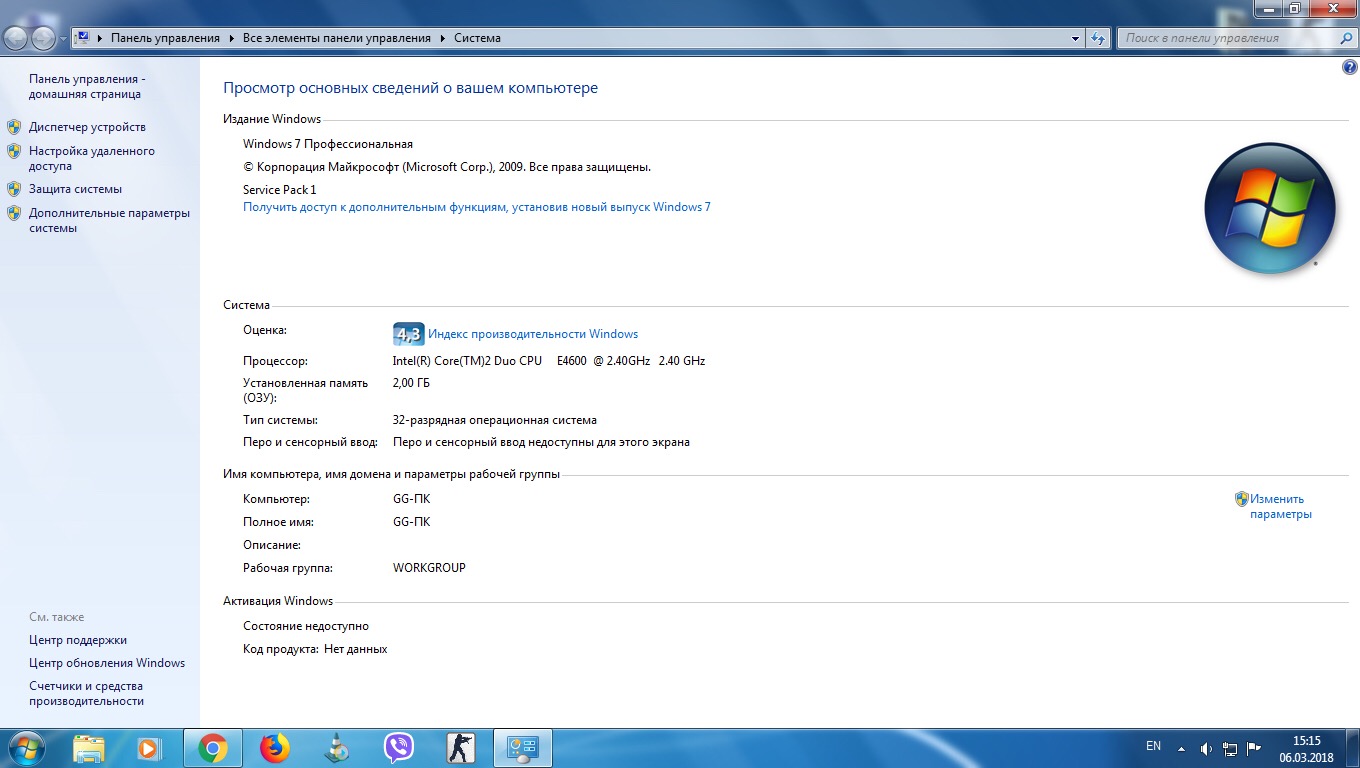The height and width of the screenshot is (768, 1360).
Task: Open Windows Explorer from taskbar
Action: click(x=88, y=748)
